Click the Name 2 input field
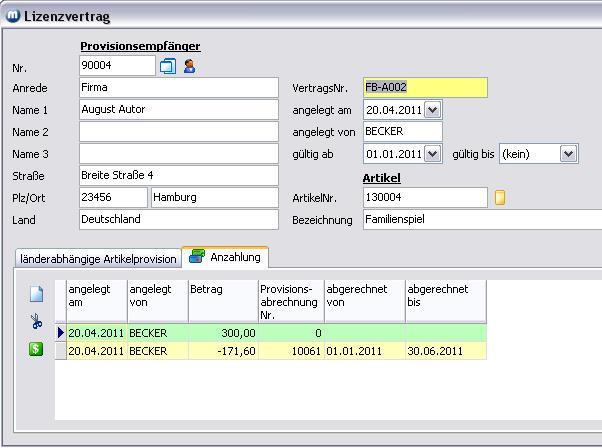 tap(178, 132)
